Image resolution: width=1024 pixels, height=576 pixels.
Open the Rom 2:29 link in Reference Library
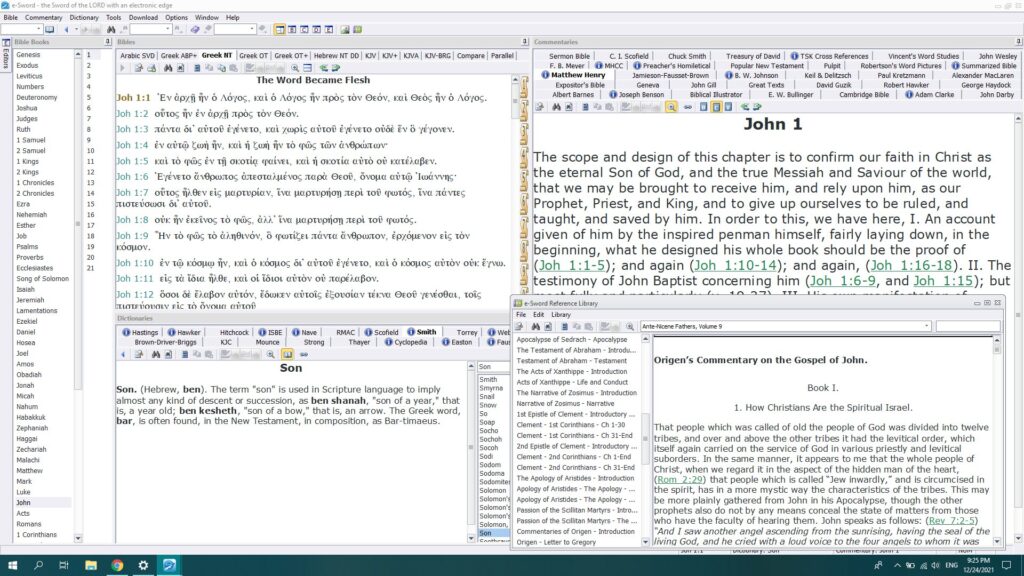(680, 479)
